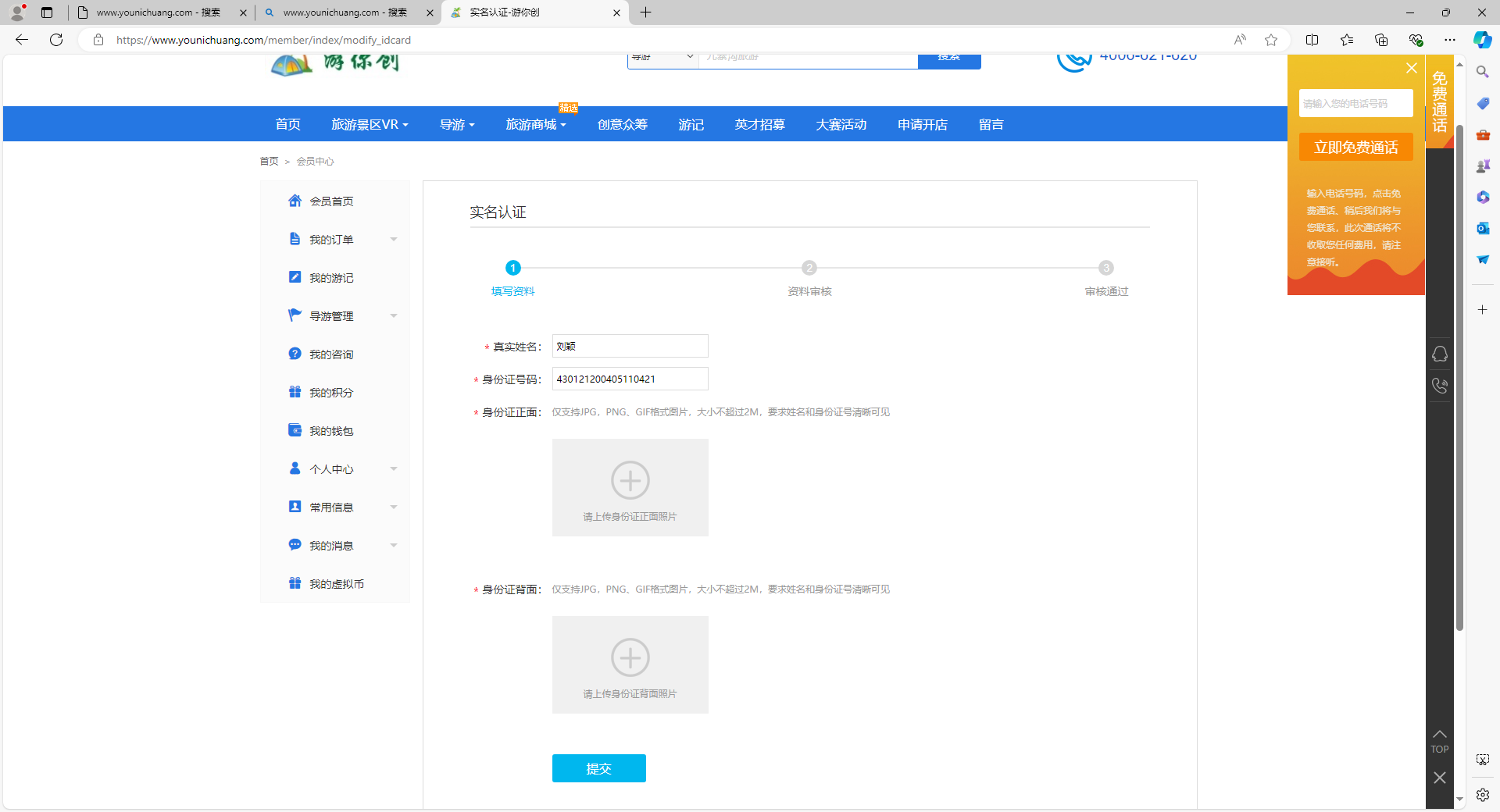The image size is (1500, 812).
Task: Click the headset customer service icon
Action: (x=1439, y=354)
